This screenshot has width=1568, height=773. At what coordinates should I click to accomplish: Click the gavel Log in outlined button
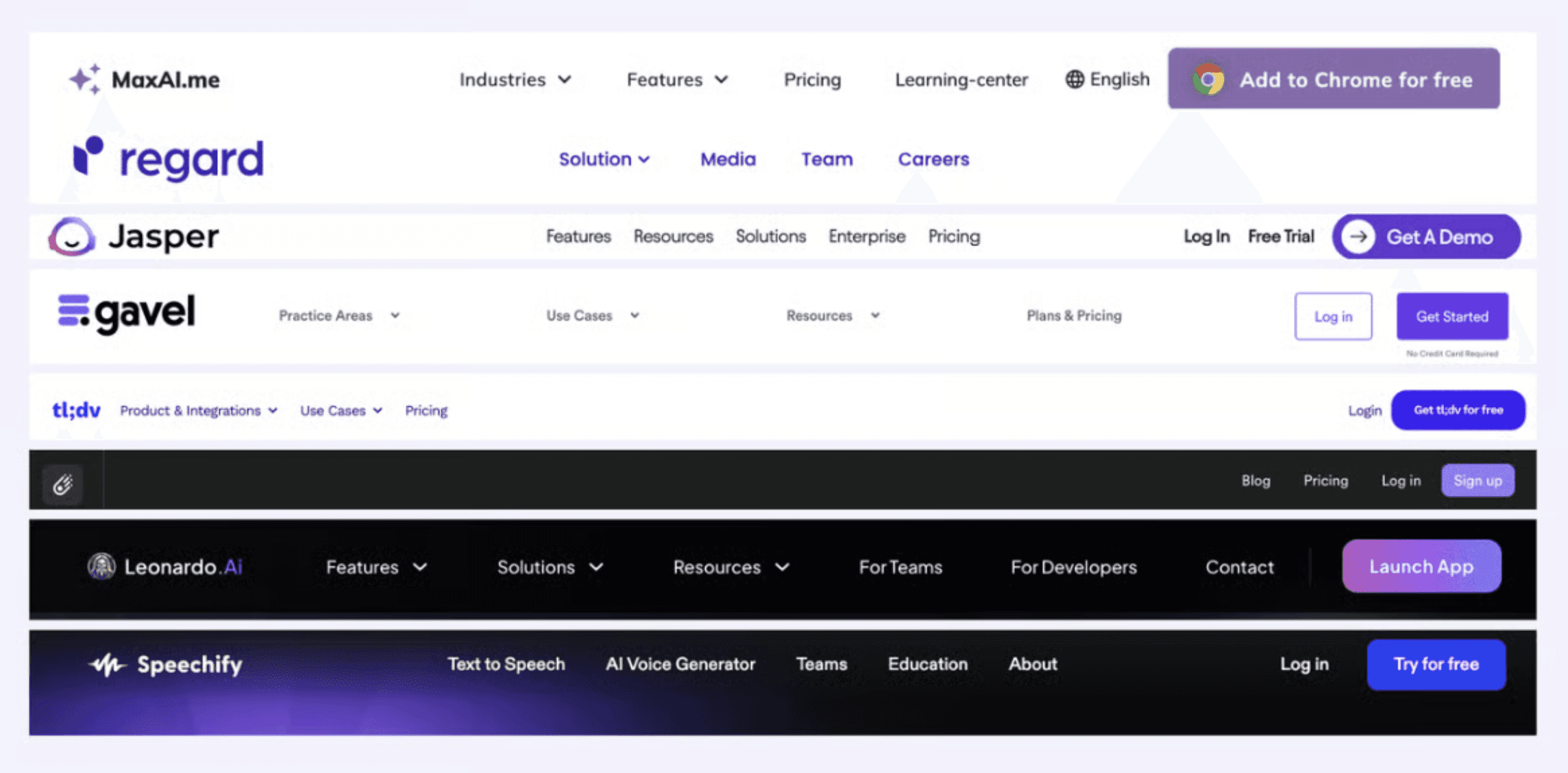[1333, 317]
